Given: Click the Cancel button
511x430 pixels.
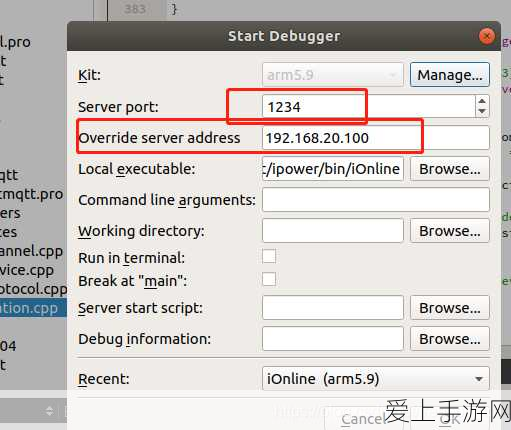Looking at the screenshot, I should [363, 419].
